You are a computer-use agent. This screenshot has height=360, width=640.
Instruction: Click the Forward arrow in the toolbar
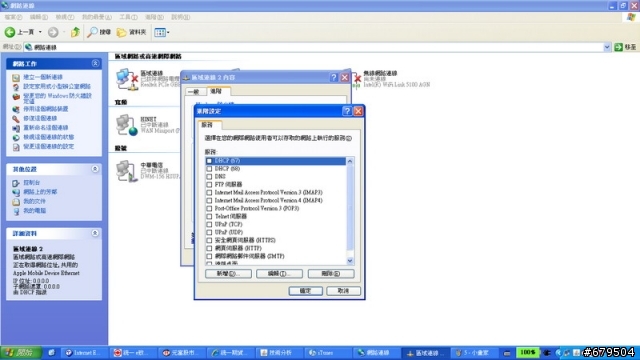point(53,32)
